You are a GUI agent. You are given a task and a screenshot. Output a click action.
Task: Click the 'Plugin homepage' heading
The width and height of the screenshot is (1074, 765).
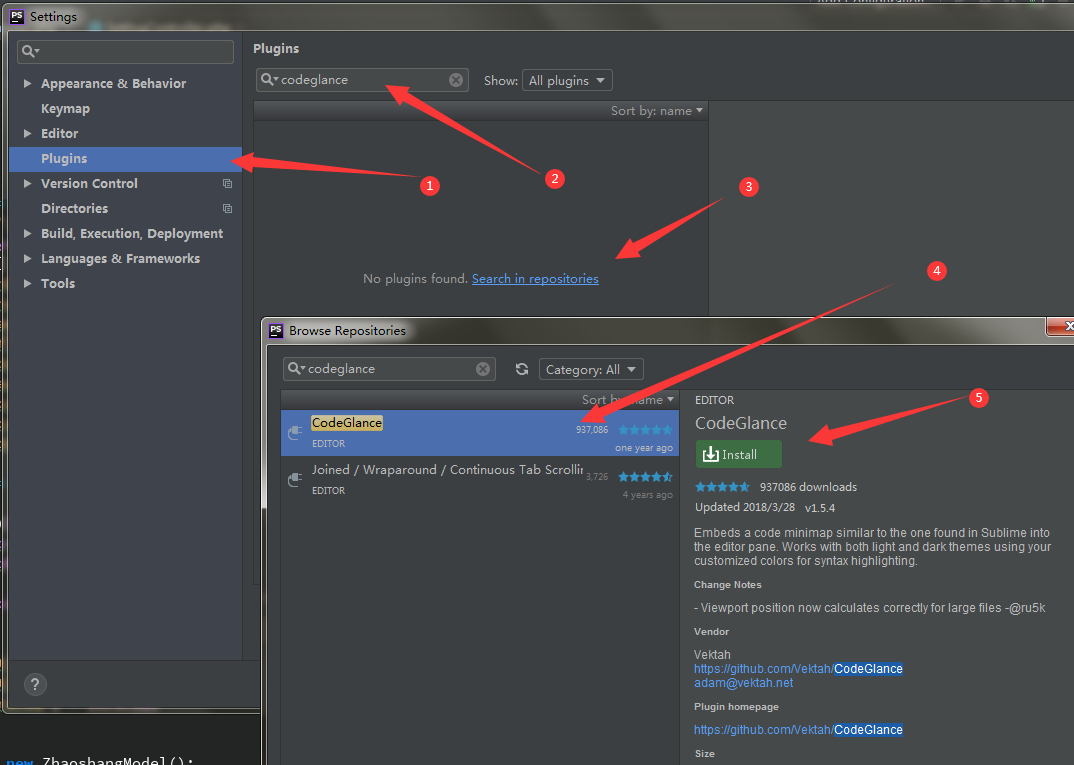(x=736, y=707)
